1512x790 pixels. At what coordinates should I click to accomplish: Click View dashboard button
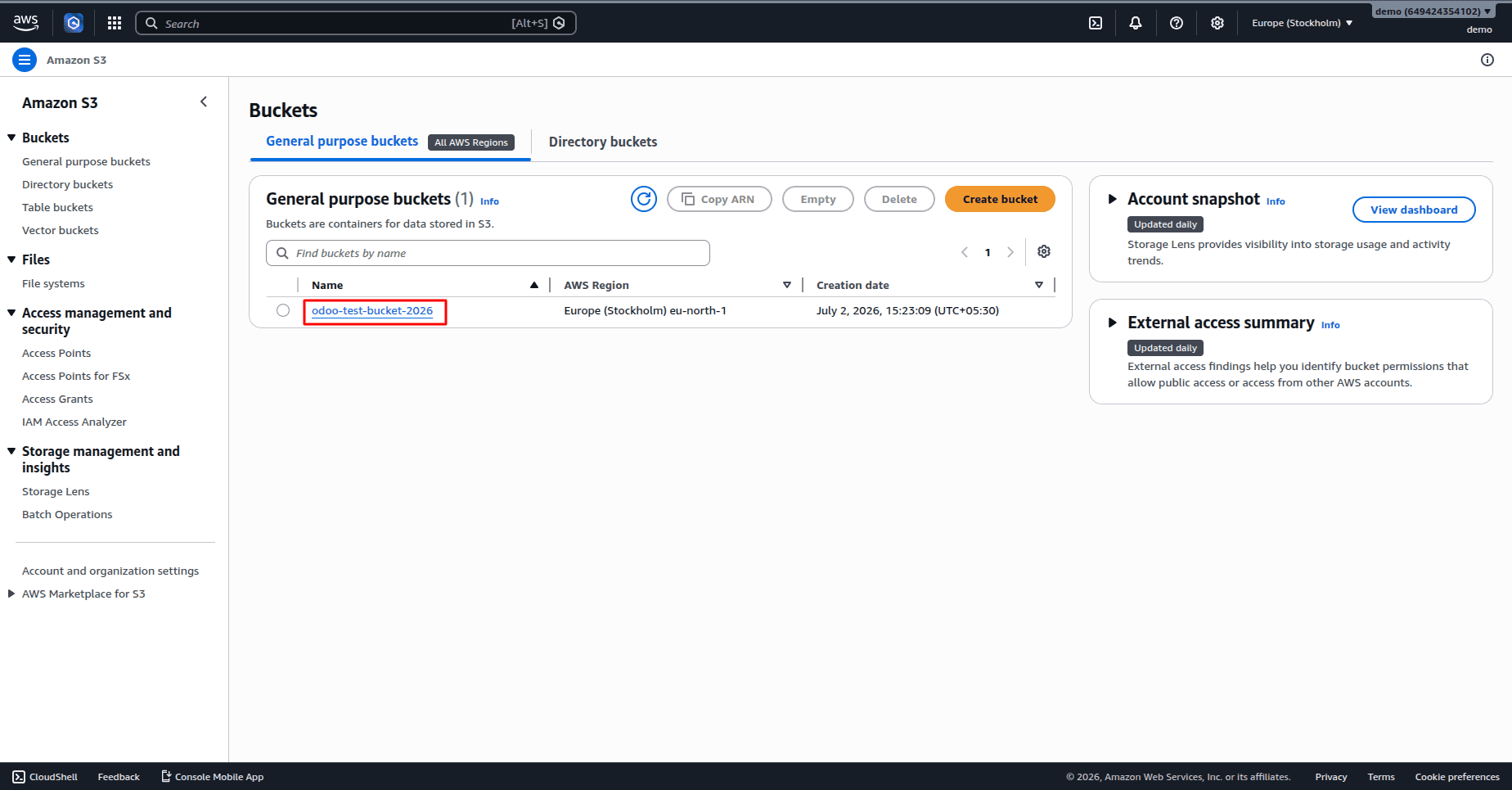[x=1414, y=210]
